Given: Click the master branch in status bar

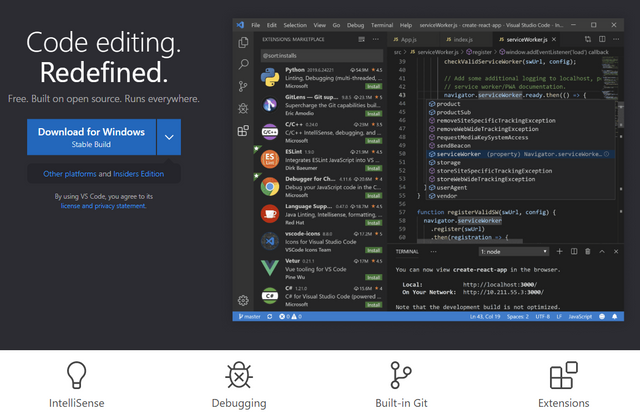Looking at the screenshot, I should pos(249,317).
